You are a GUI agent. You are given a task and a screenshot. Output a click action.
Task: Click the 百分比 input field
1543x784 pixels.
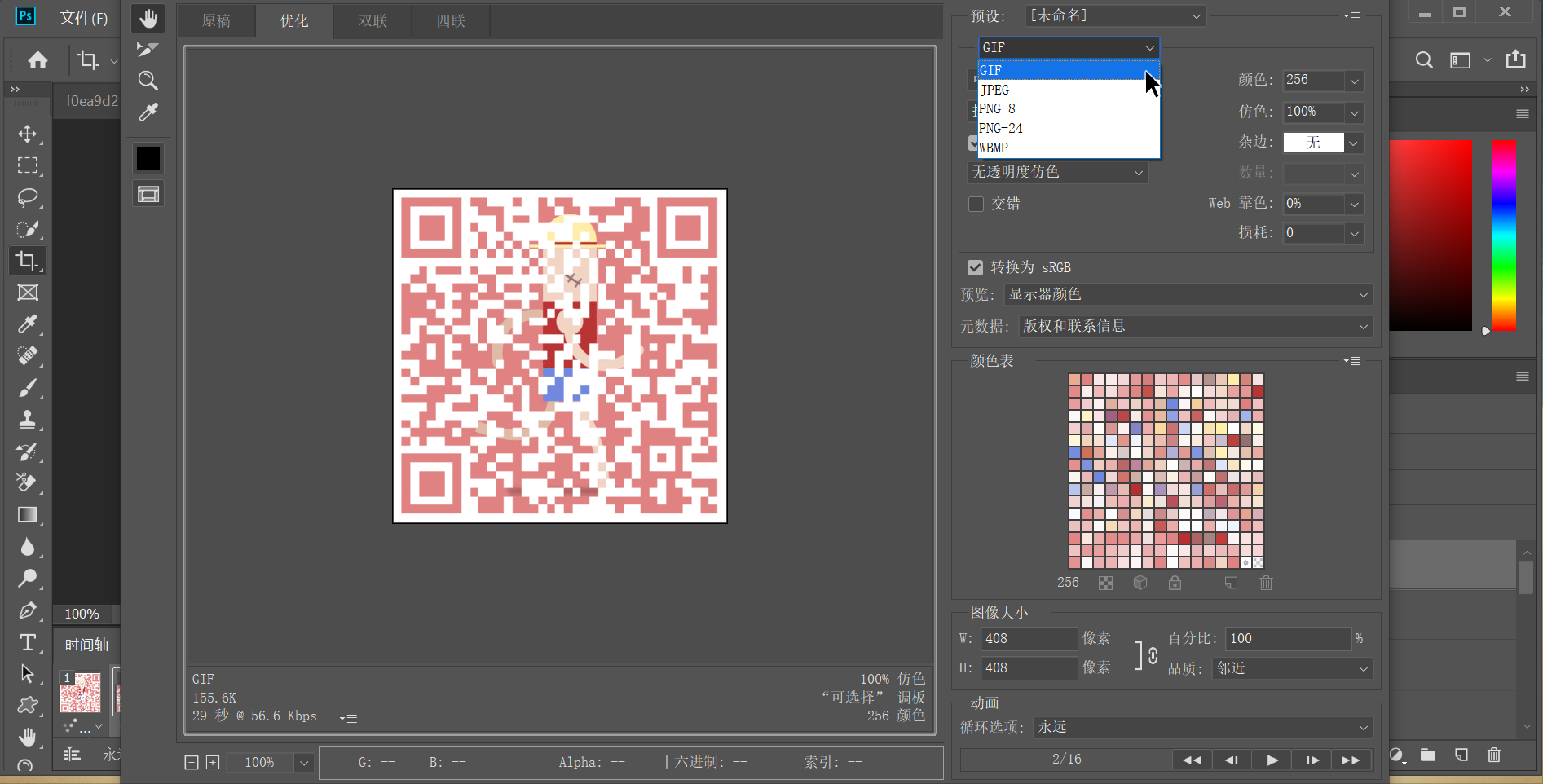[x=1288, y=638]
